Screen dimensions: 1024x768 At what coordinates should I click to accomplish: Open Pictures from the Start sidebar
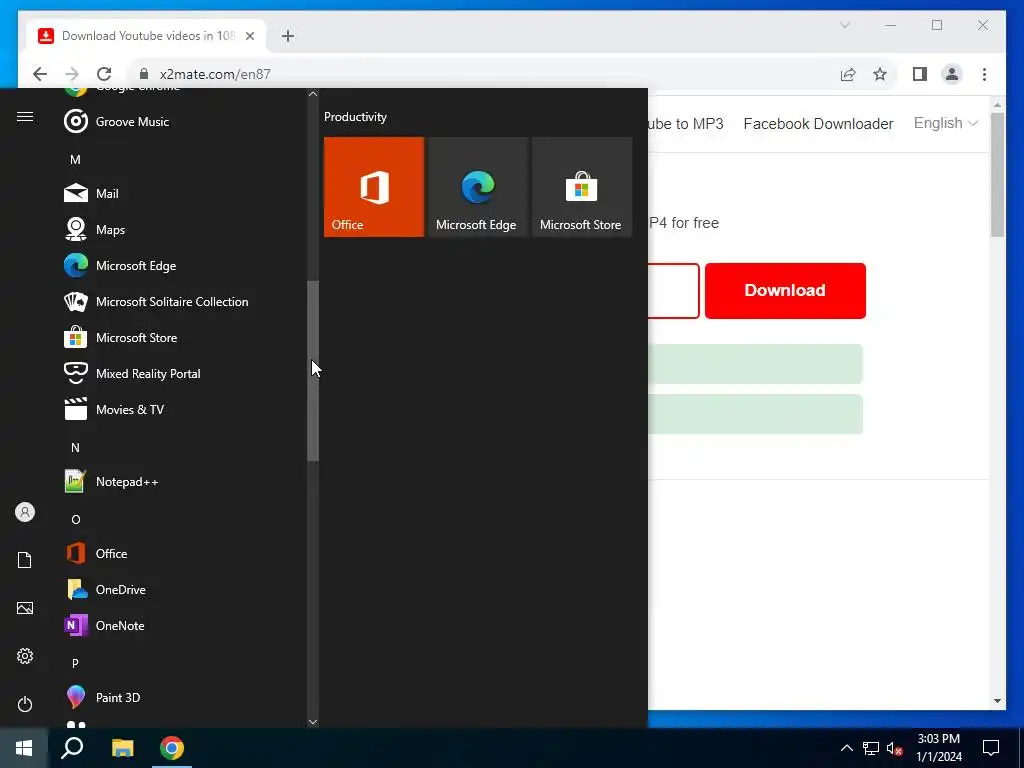point(25,608)
